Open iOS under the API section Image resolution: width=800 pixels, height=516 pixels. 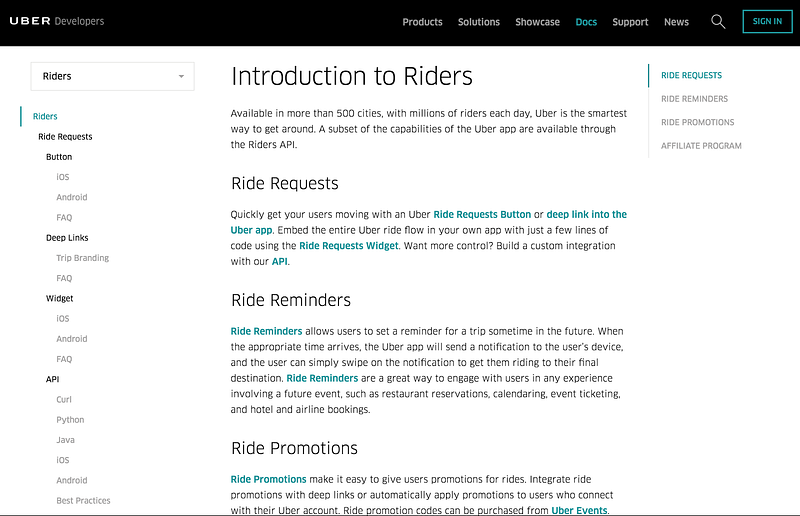(63, 460)
